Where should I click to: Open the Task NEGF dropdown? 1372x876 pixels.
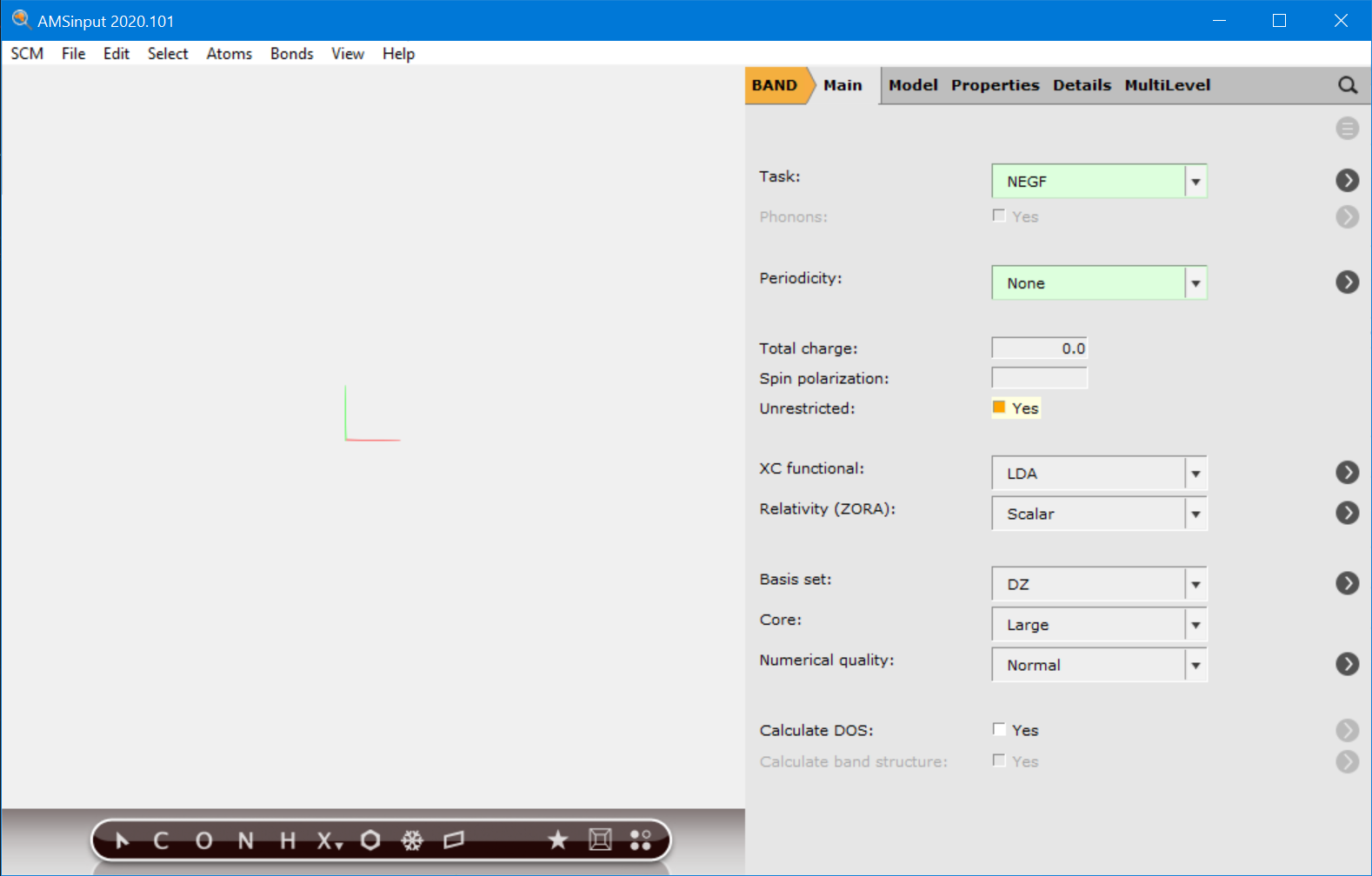tap(1099, 181)
